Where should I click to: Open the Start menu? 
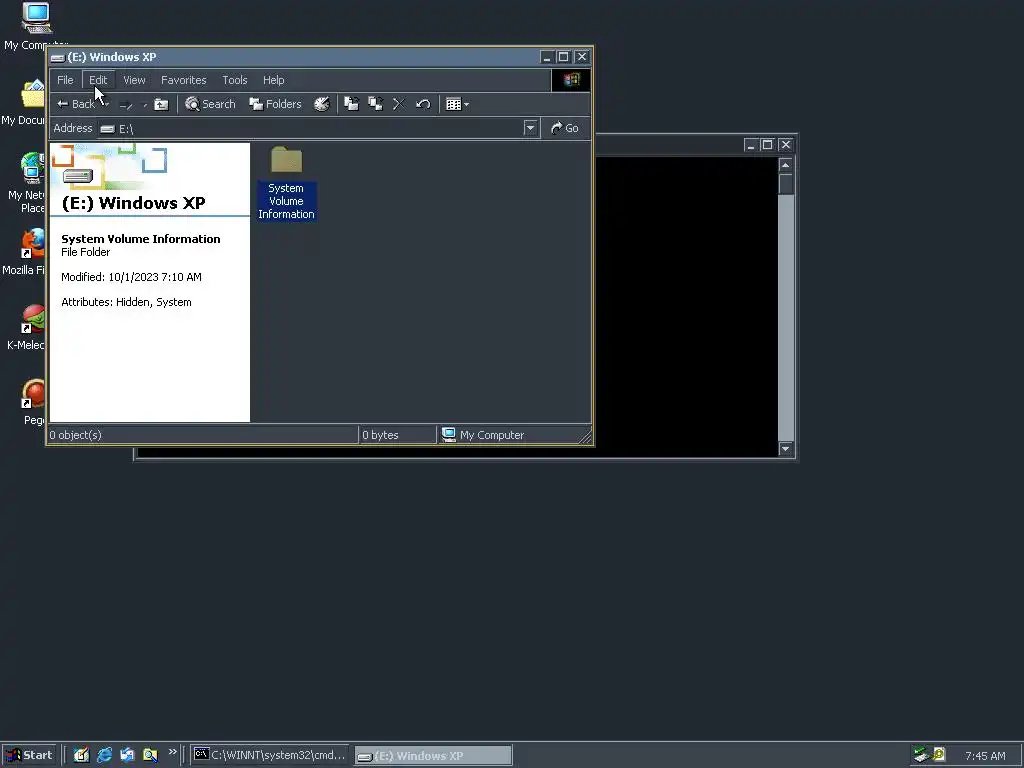click(29, 755)
